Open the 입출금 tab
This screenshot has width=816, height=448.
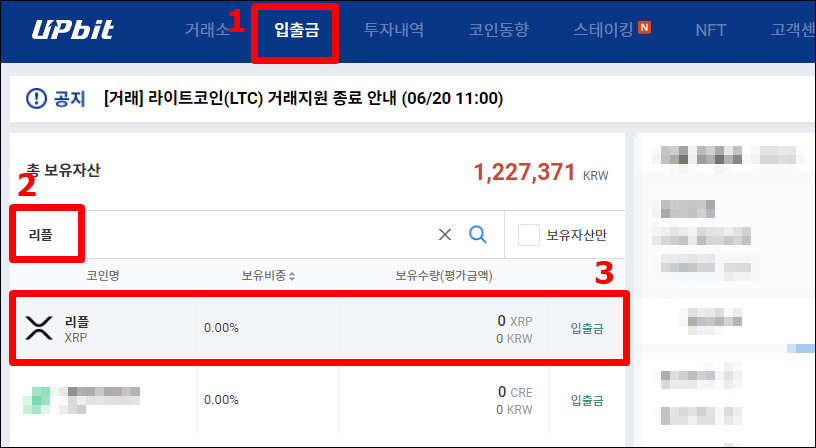297,30
